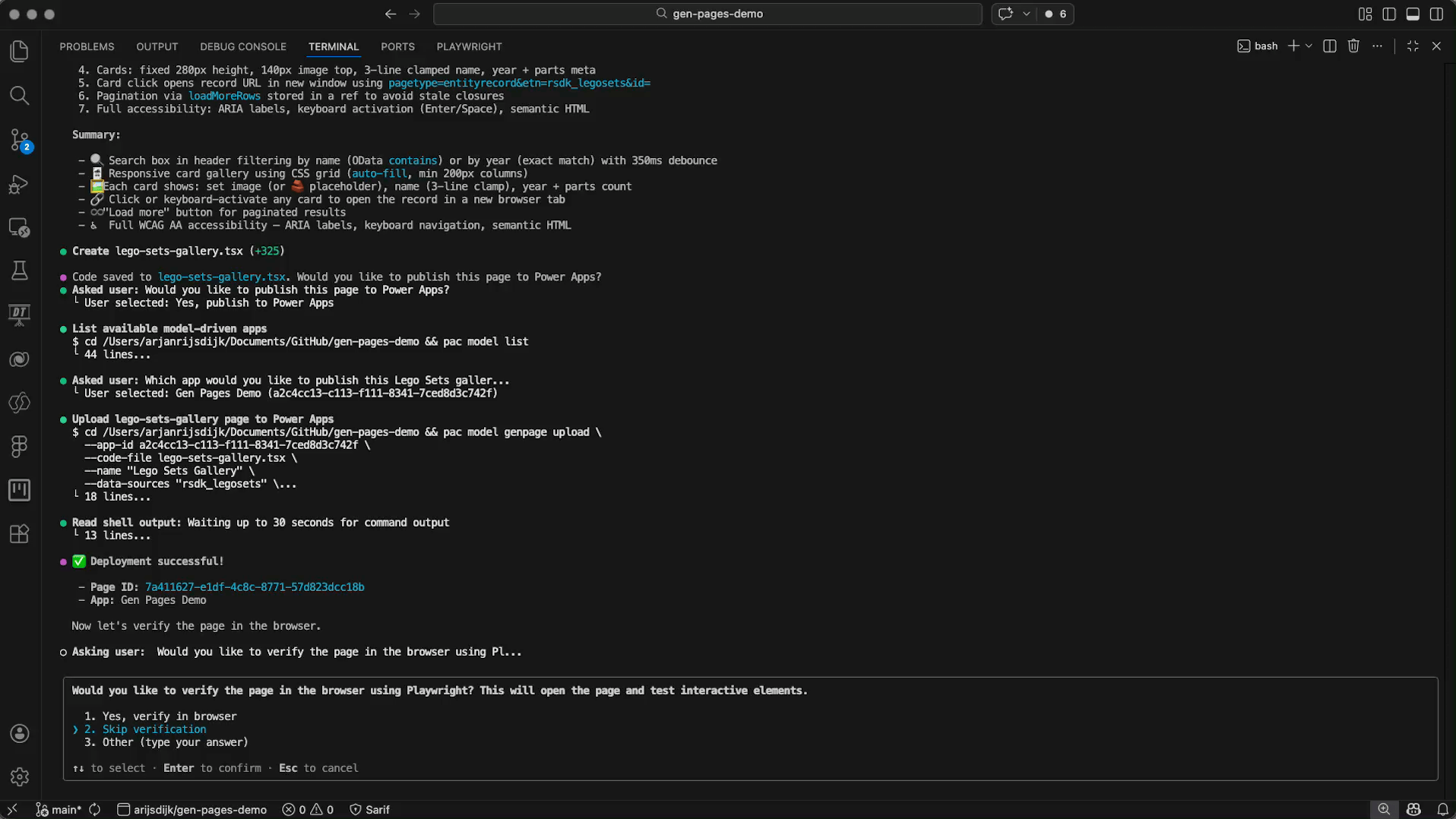Open the terminal more actions ellipsis menu
Viewport: 1456px width, 819px height.
1378,46
